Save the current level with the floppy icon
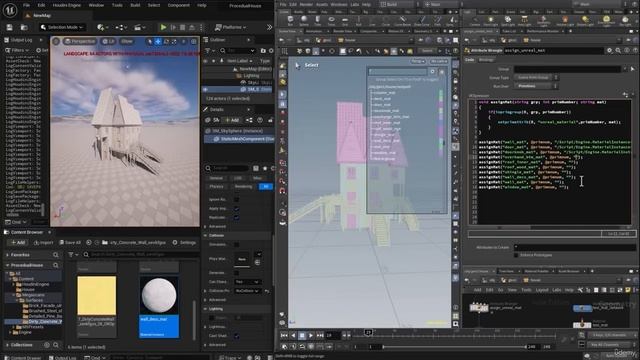 [9, 27]
